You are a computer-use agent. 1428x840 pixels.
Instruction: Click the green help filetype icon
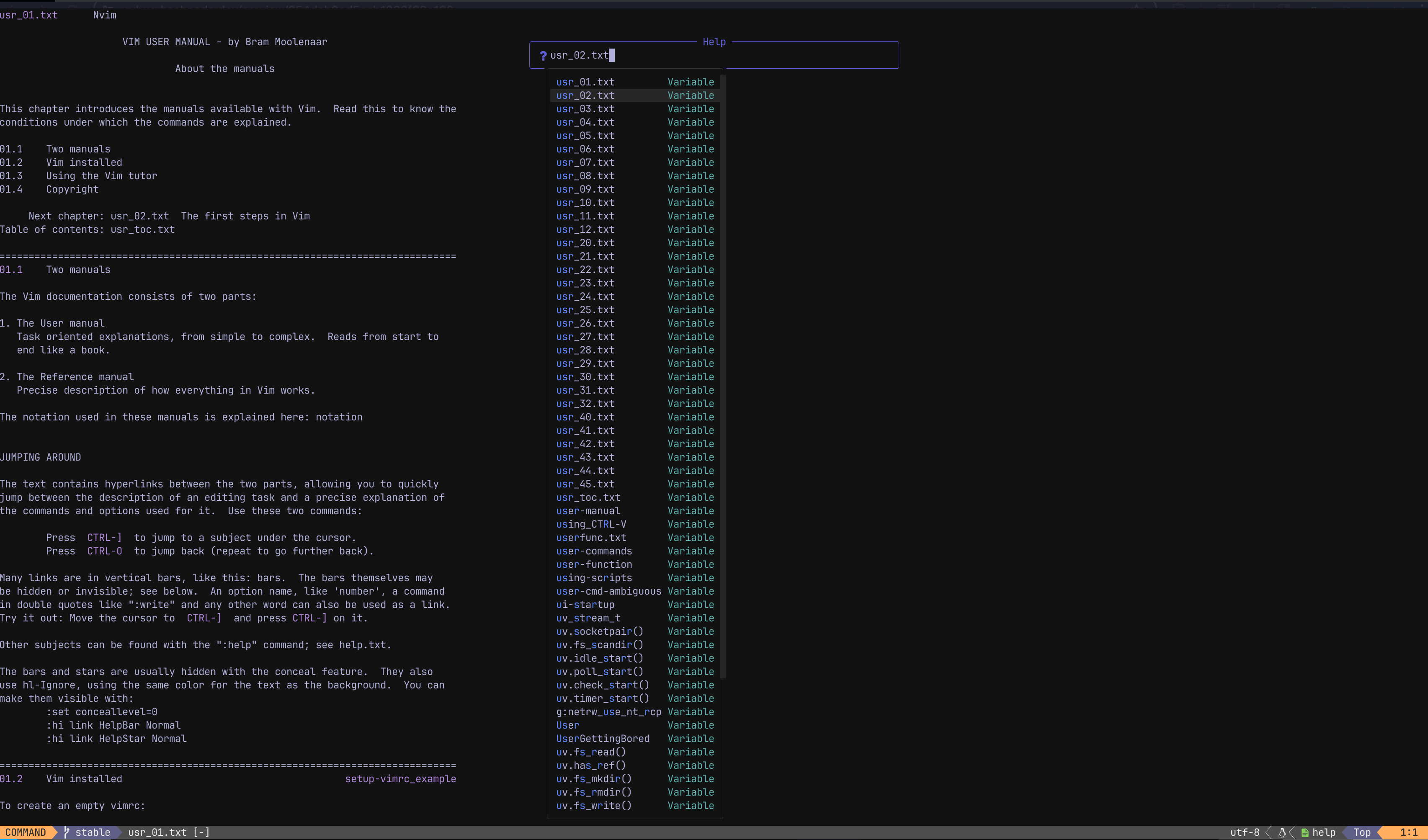coord(1305,832)
